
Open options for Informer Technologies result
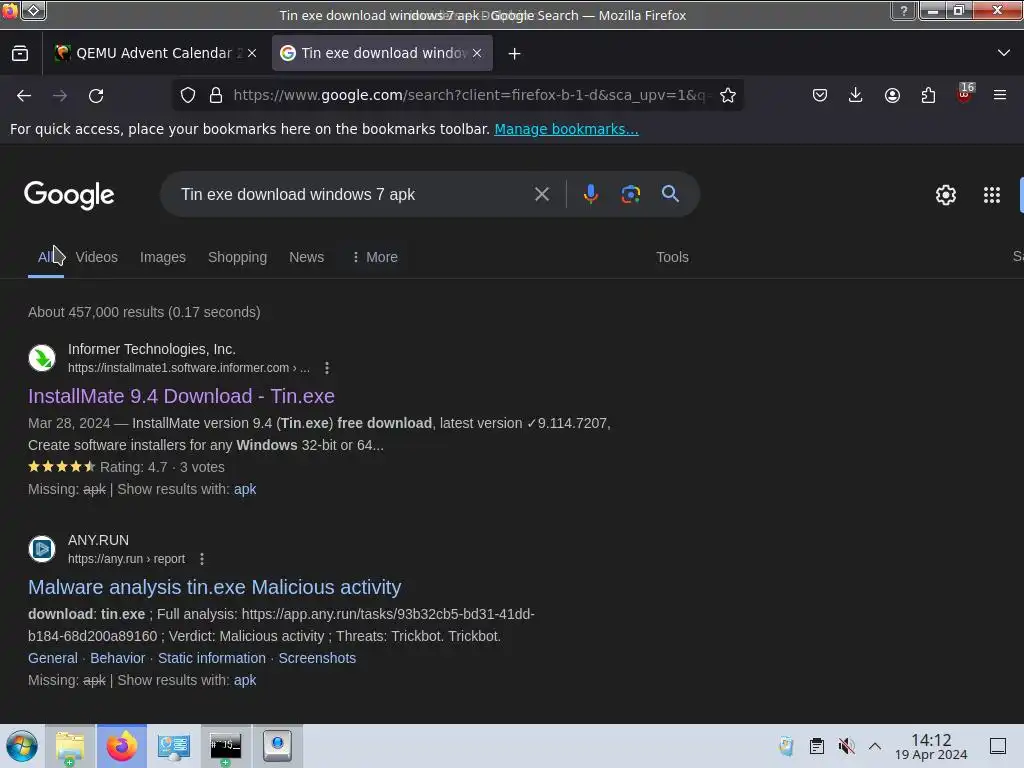point(327,368)
